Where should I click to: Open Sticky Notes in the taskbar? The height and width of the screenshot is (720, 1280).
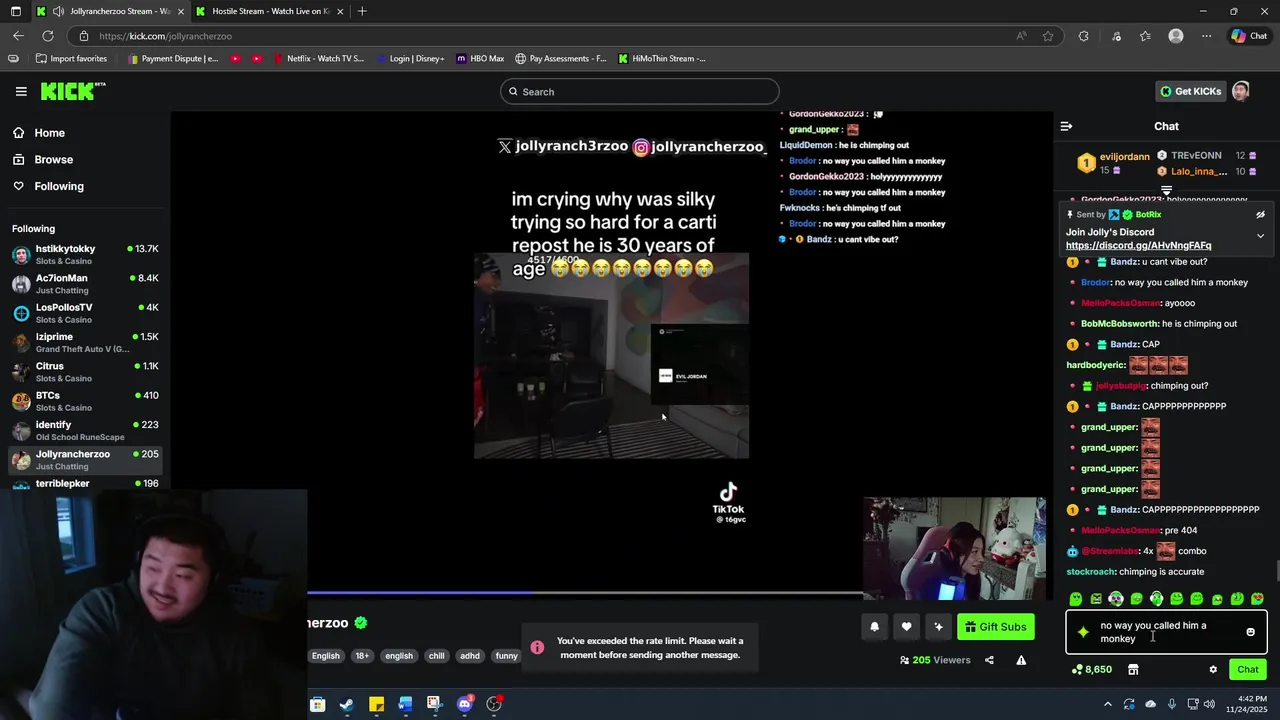click(x=376, y=704)
